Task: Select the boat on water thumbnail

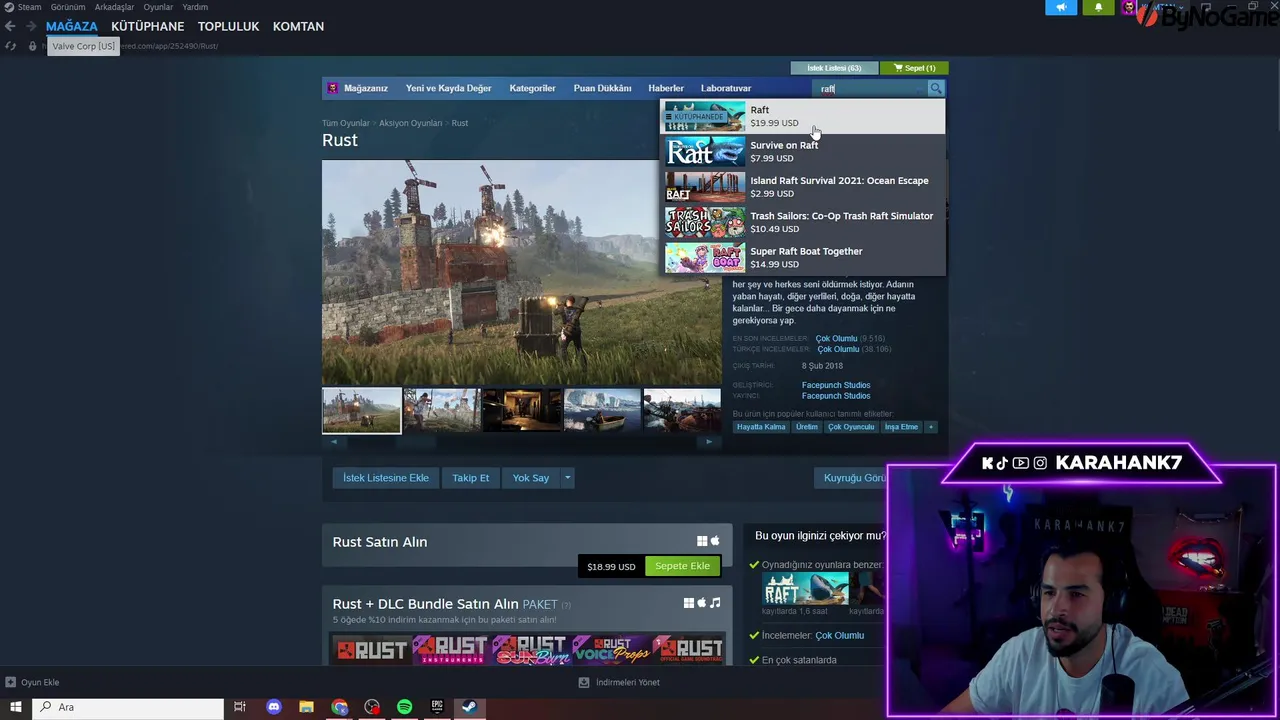Action: 602,410
